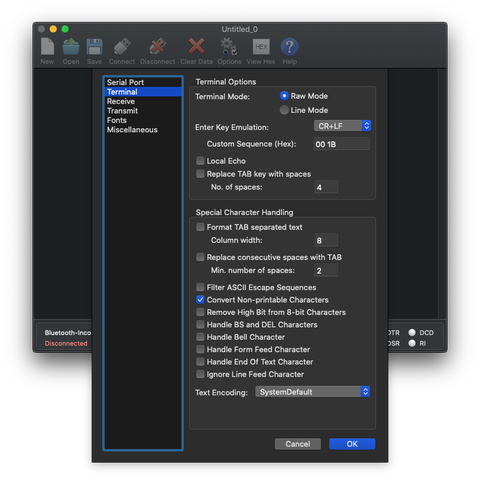
Task: Click the New document toolbar icon
Action: pos(47,46)
